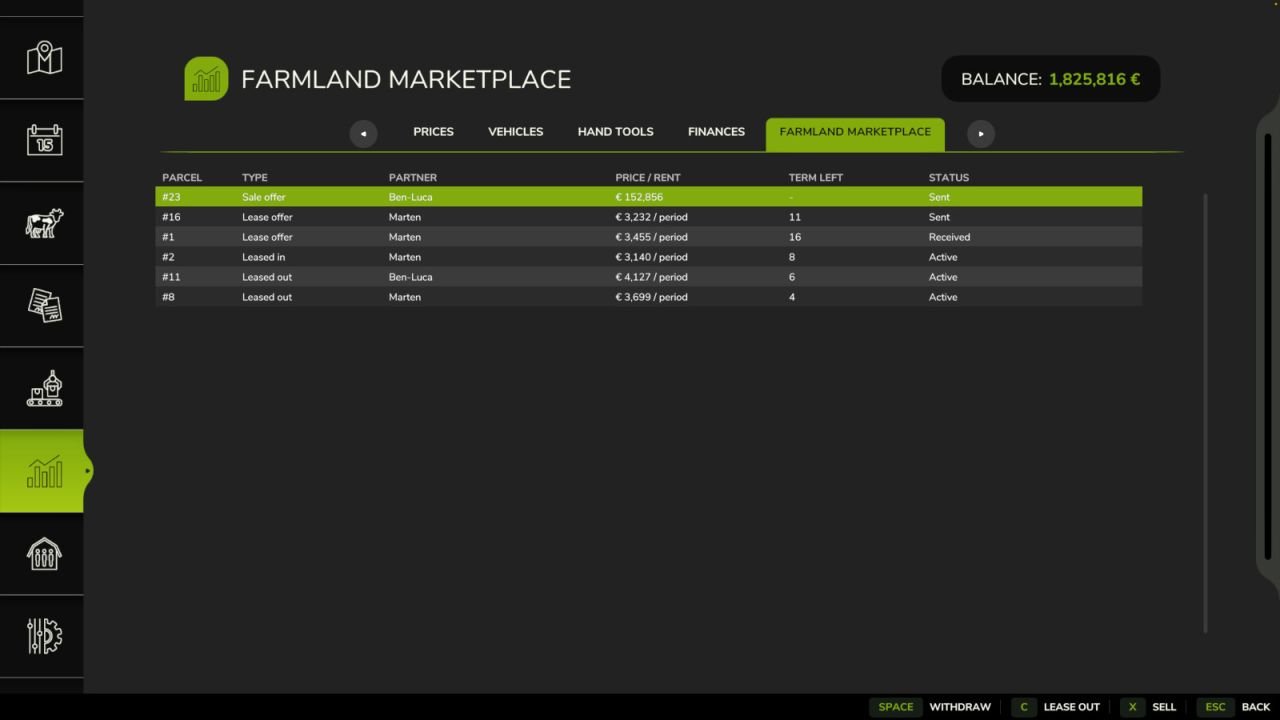Go to next tab with right arrow
This screenshot has height=720, width=1280.
(x=981, y=134)
